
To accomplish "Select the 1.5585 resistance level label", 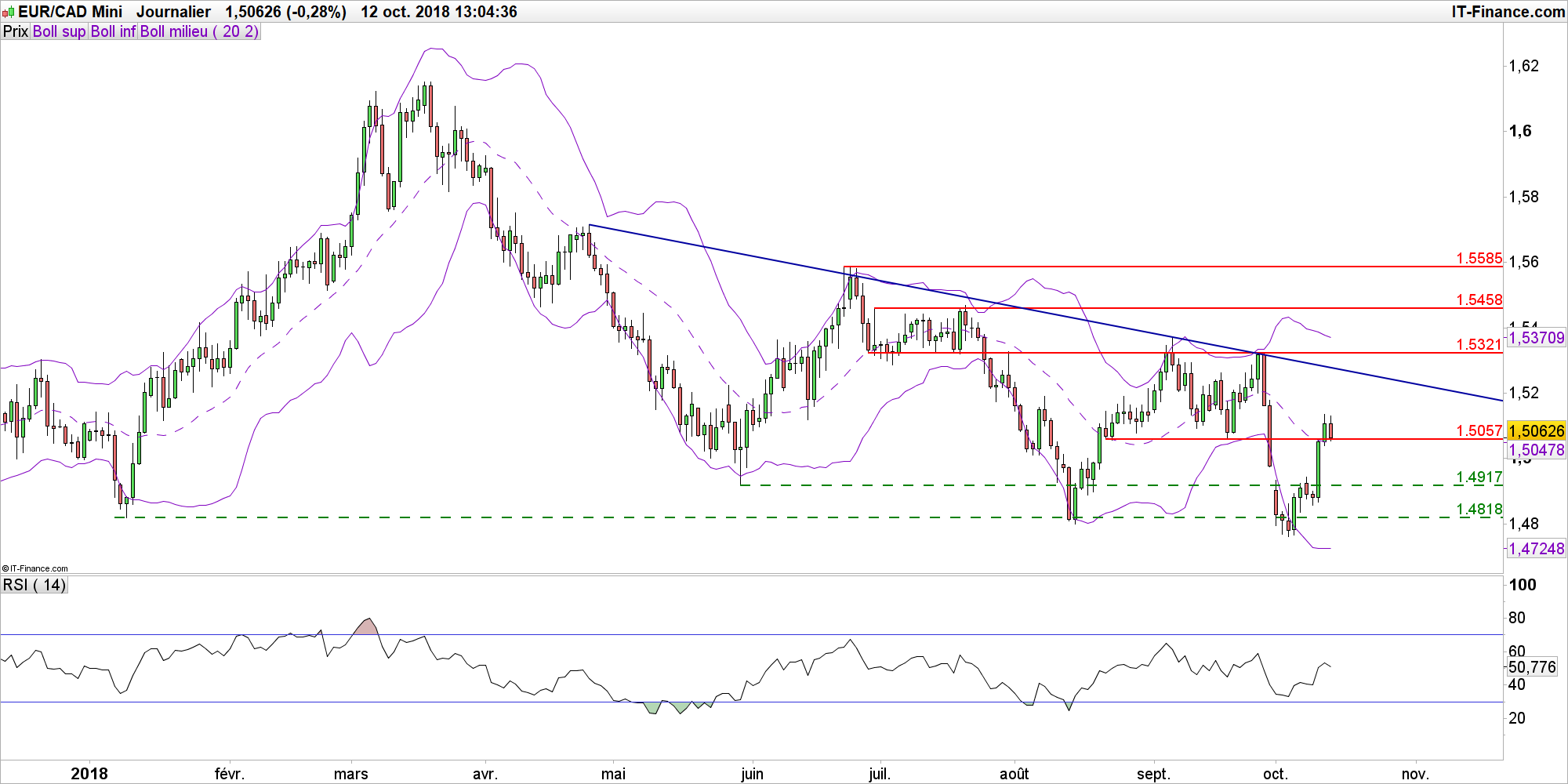I will [x=1479, y=258].
